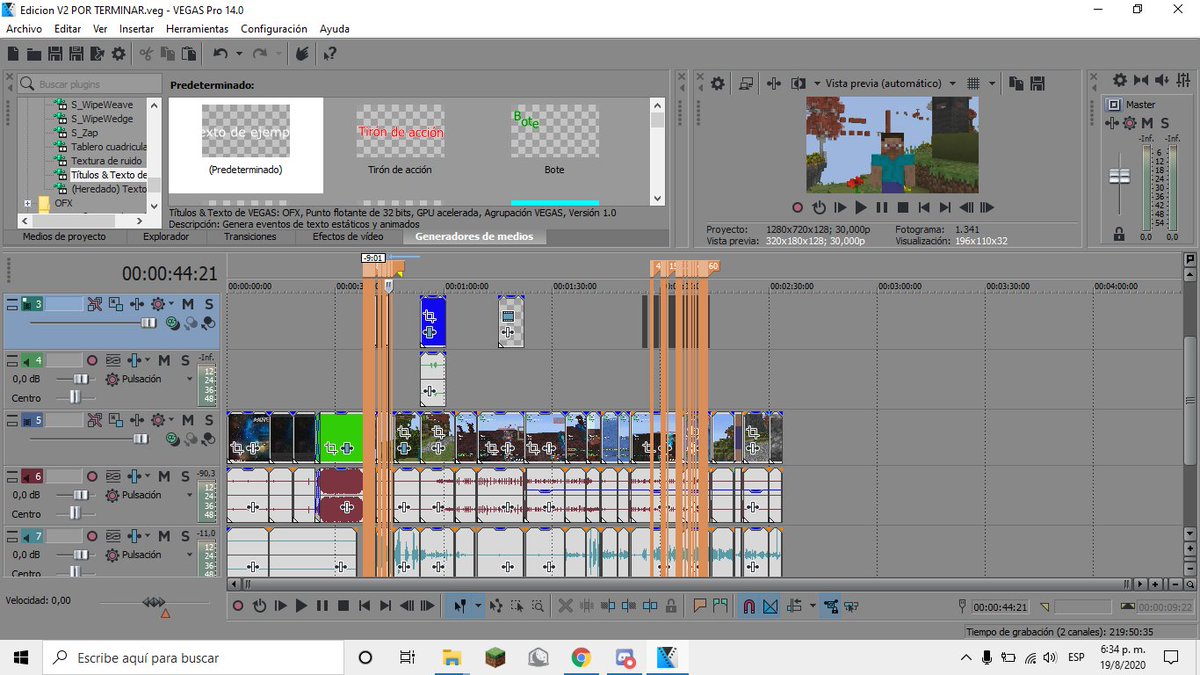Solo video track 5
This screenshot has width=1200, height=675.
(209, 420)
